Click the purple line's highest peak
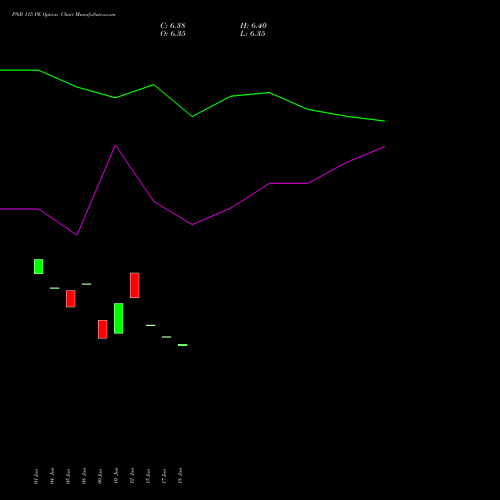Screen dimensions: 500x500 (115, 145)
